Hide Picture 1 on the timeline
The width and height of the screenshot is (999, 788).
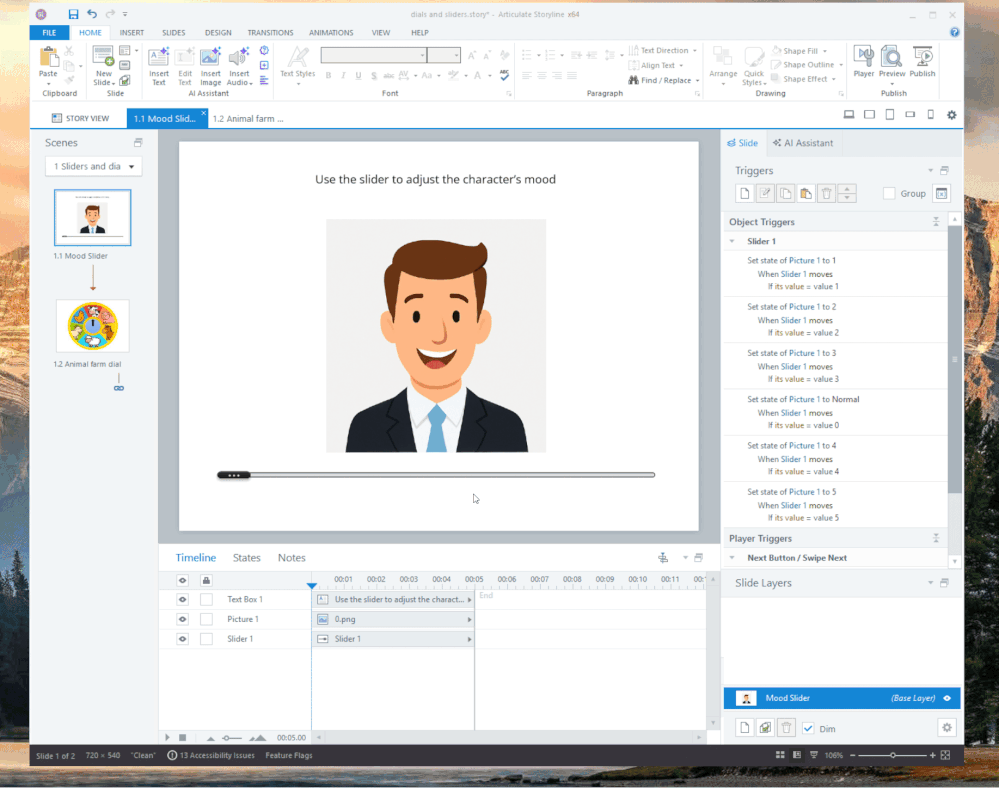point(183,619)
